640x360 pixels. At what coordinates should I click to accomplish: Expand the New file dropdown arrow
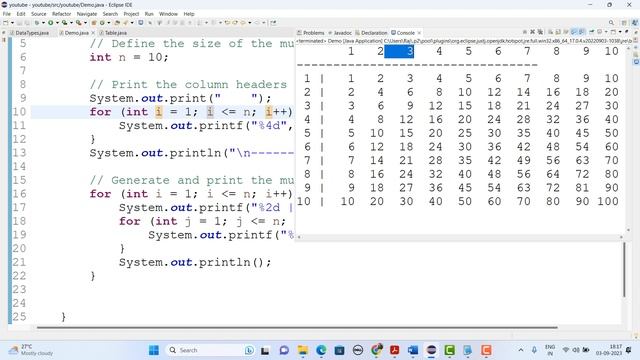pos(12,22)
